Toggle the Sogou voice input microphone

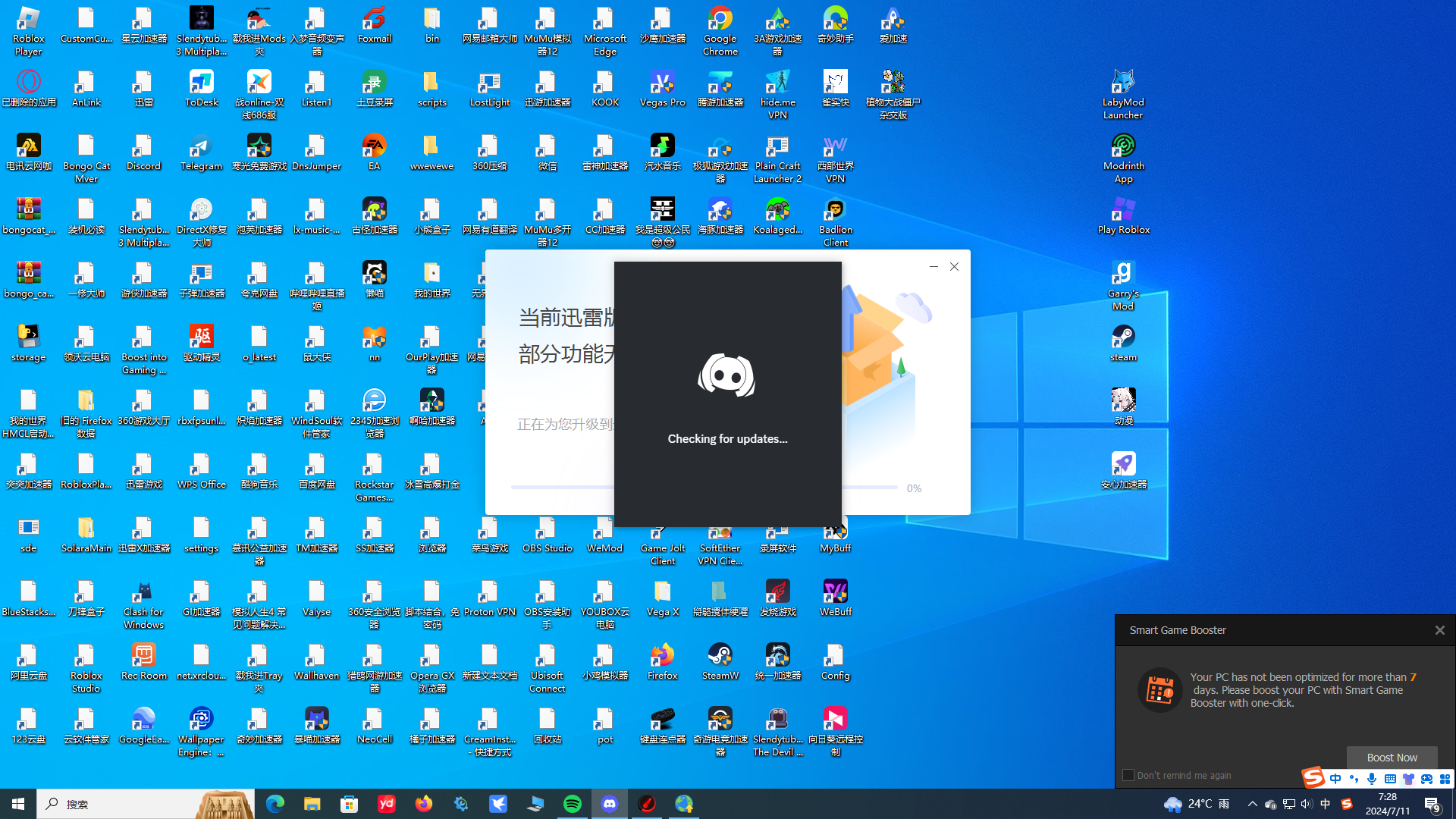(x=1372, y=779)
